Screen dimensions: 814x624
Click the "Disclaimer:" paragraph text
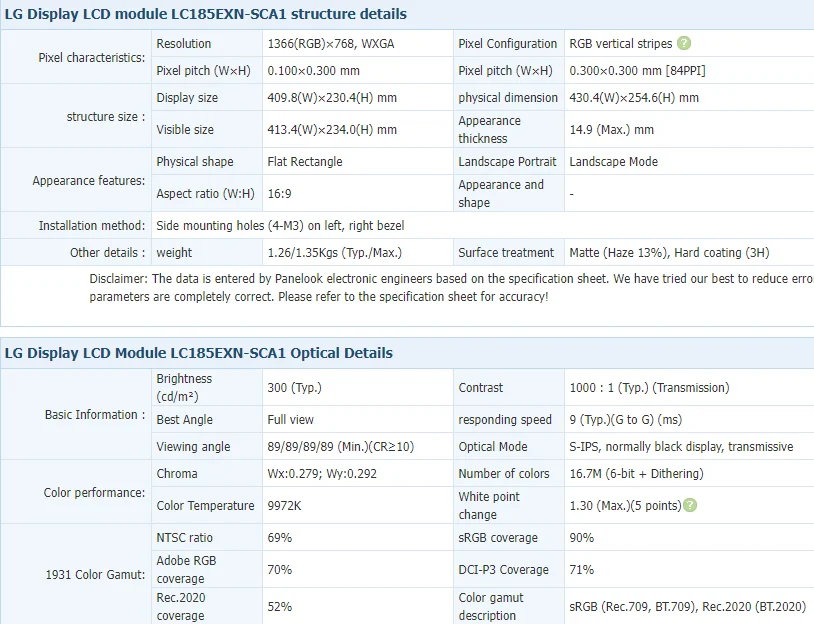pos(452,288)
